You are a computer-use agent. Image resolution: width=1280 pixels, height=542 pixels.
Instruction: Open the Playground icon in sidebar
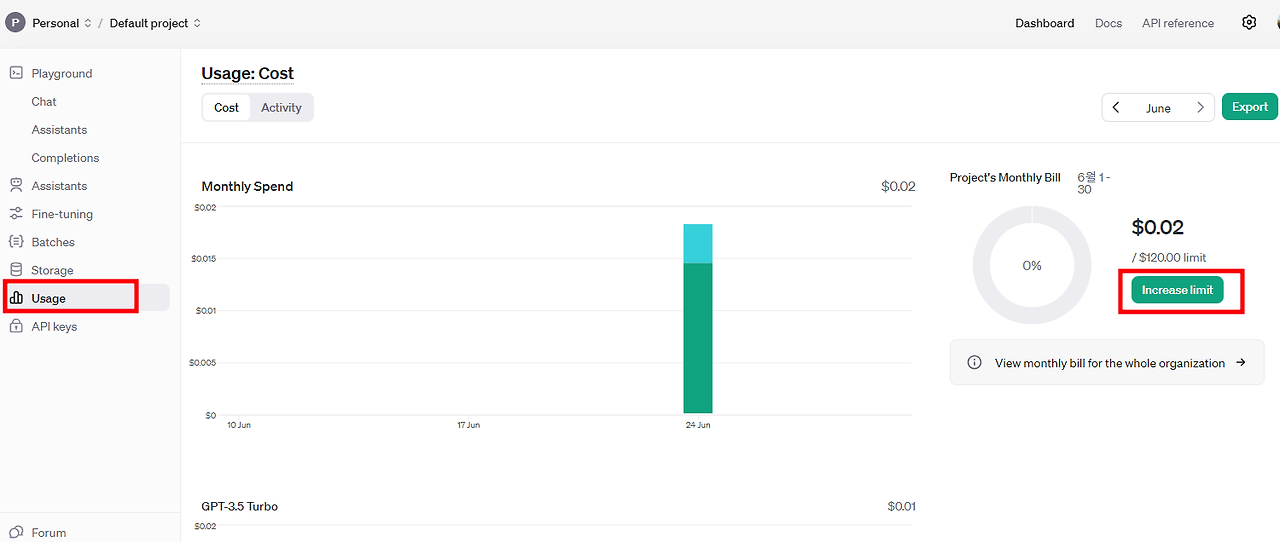[x=16, y=73]
